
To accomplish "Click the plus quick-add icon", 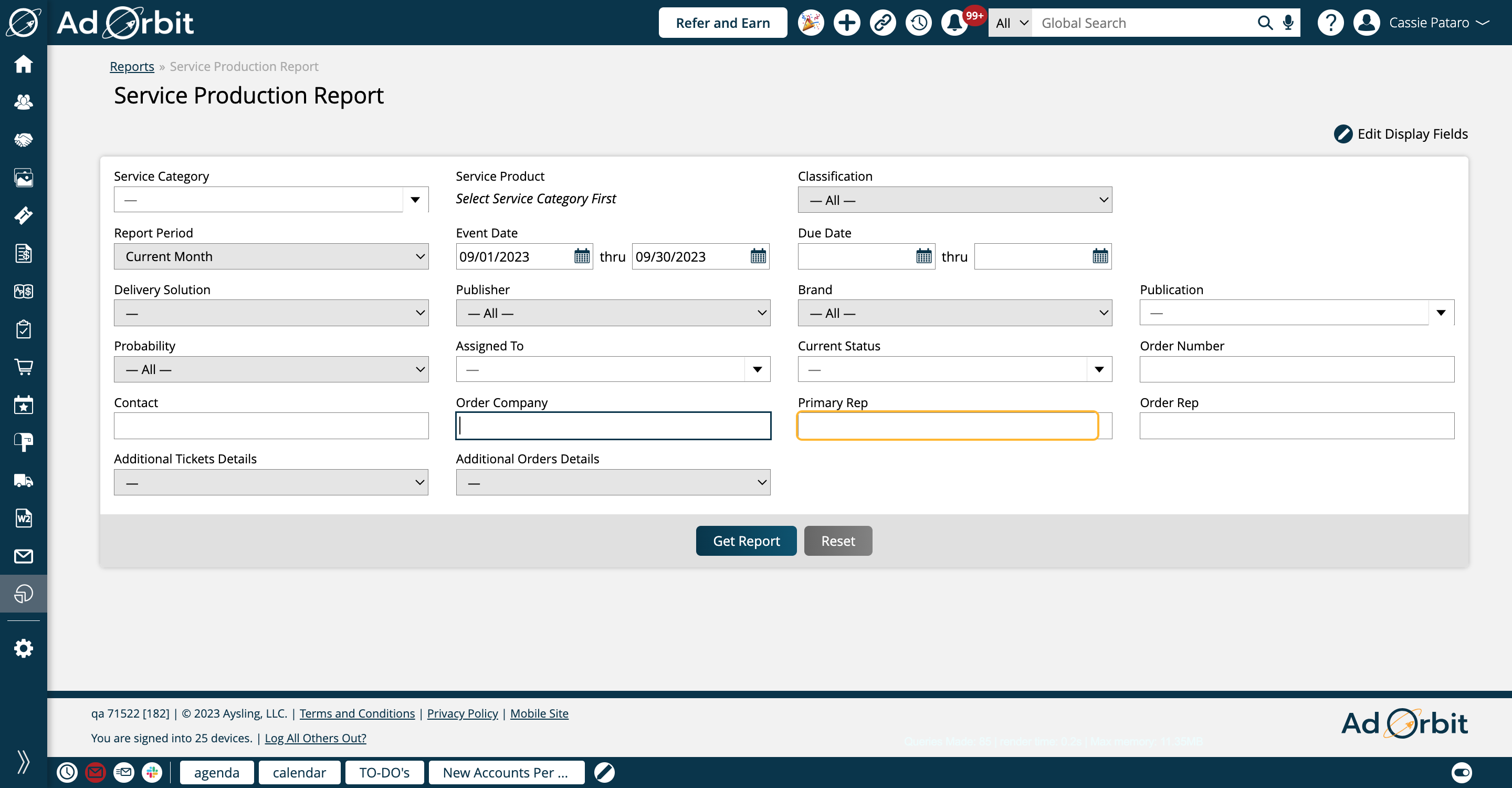I will 846,23.
